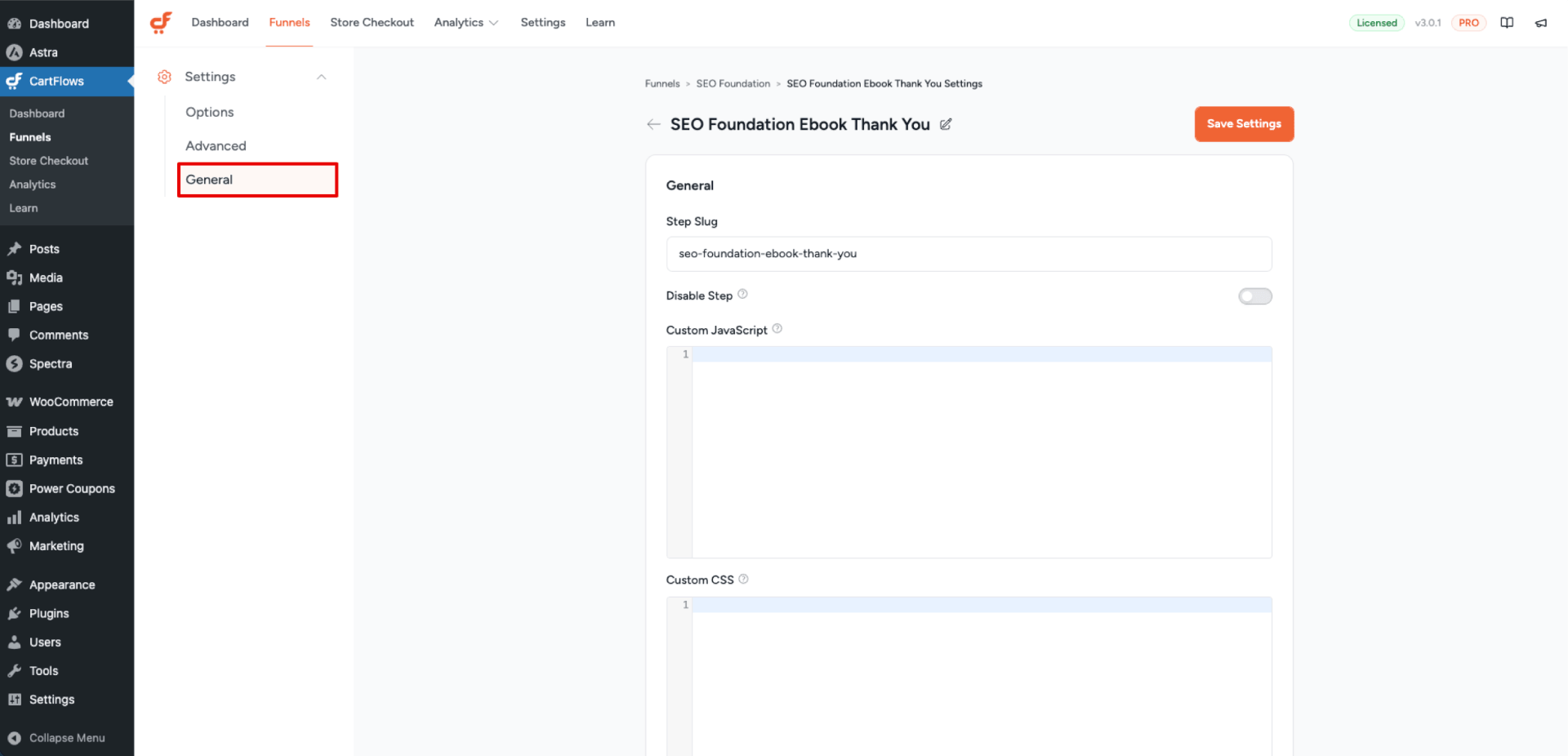The height and width of the screenshot is (756, 1568).
Task: Open Tools menu item
Action: pyautogui.click(x=67, y=670)
